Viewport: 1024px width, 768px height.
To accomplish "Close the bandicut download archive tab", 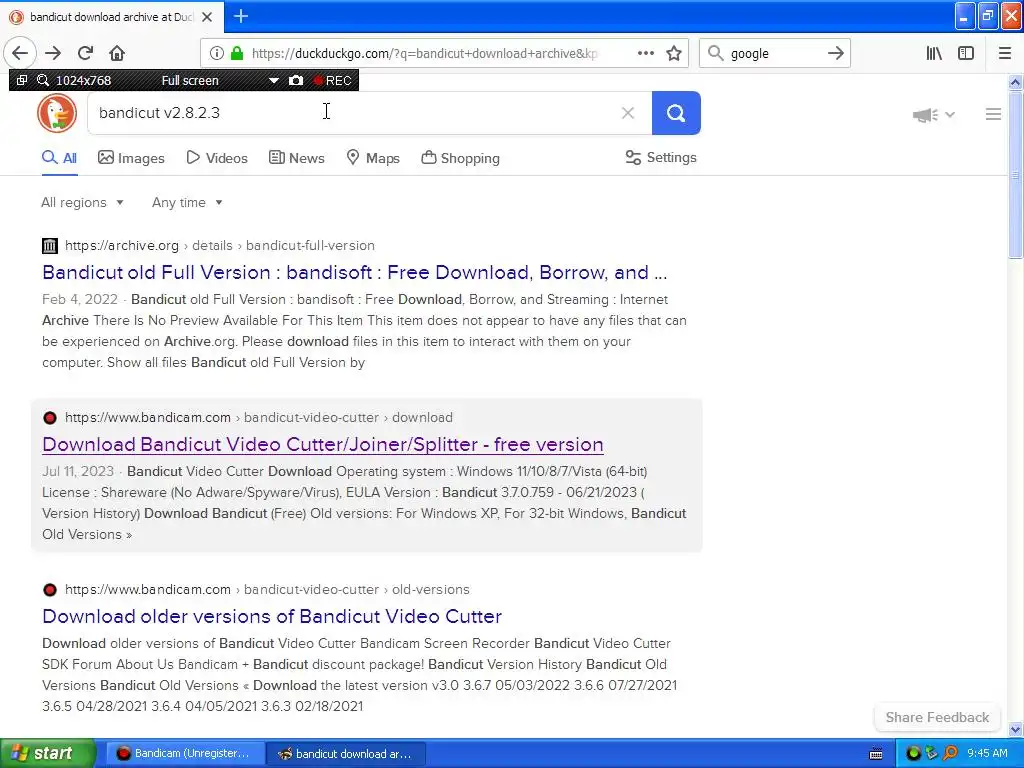I will coord(207,17).
